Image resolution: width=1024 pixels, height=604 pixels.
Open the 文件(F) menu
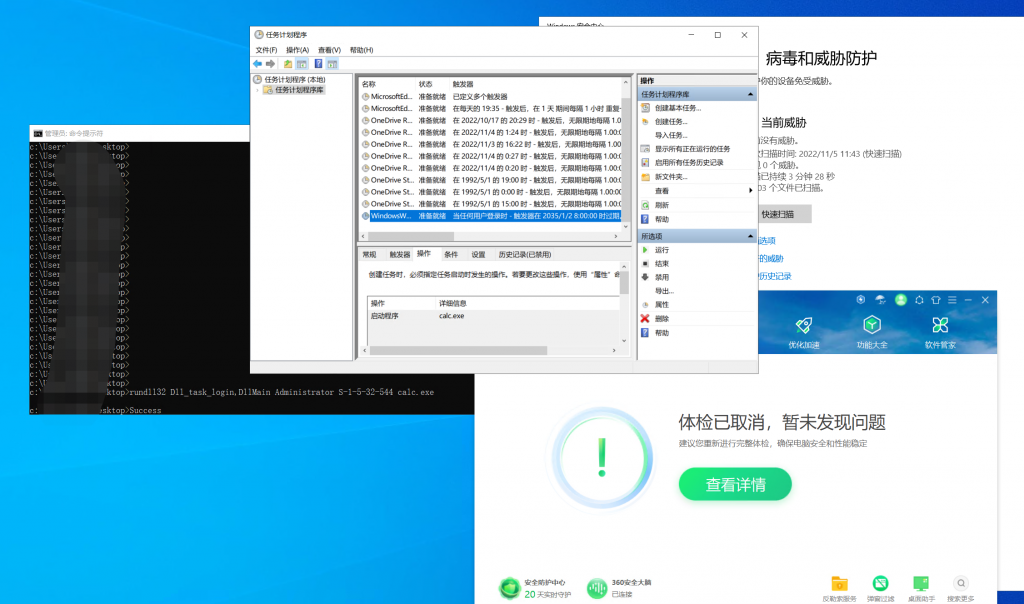pyautogui.click(x=266, y=50)
